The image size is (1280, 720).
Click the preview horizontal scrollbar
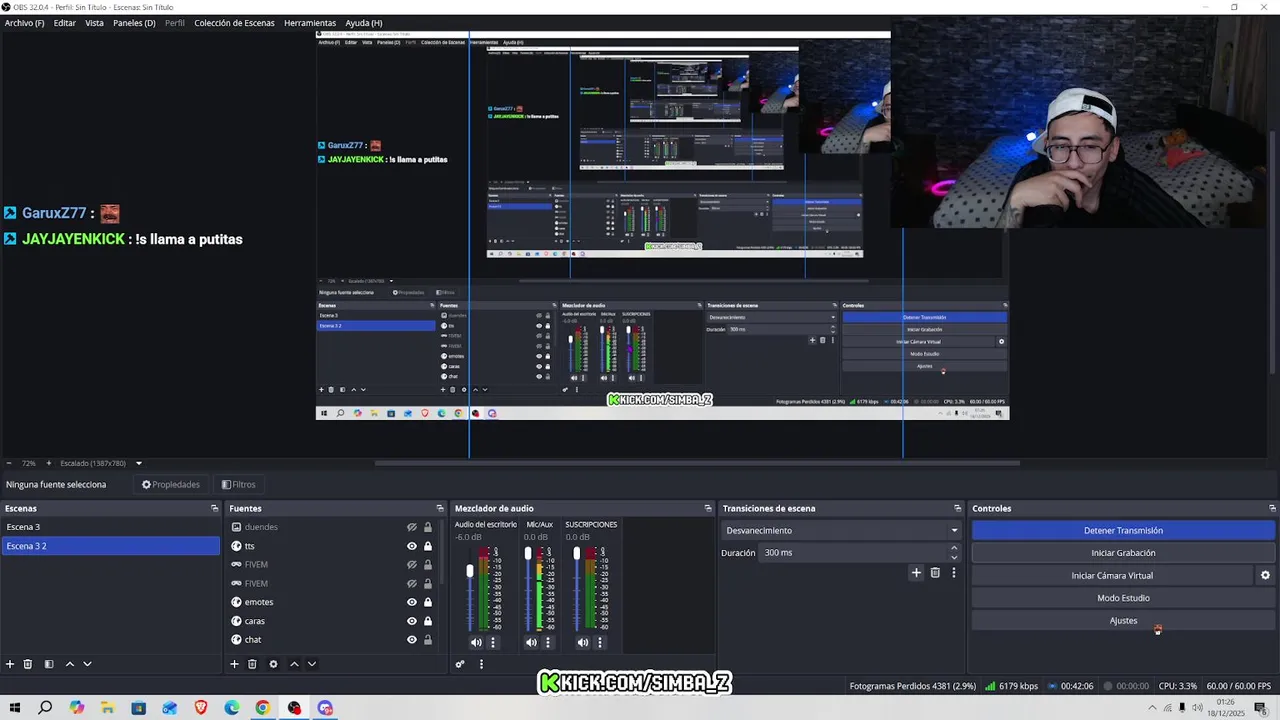(697, 463)
